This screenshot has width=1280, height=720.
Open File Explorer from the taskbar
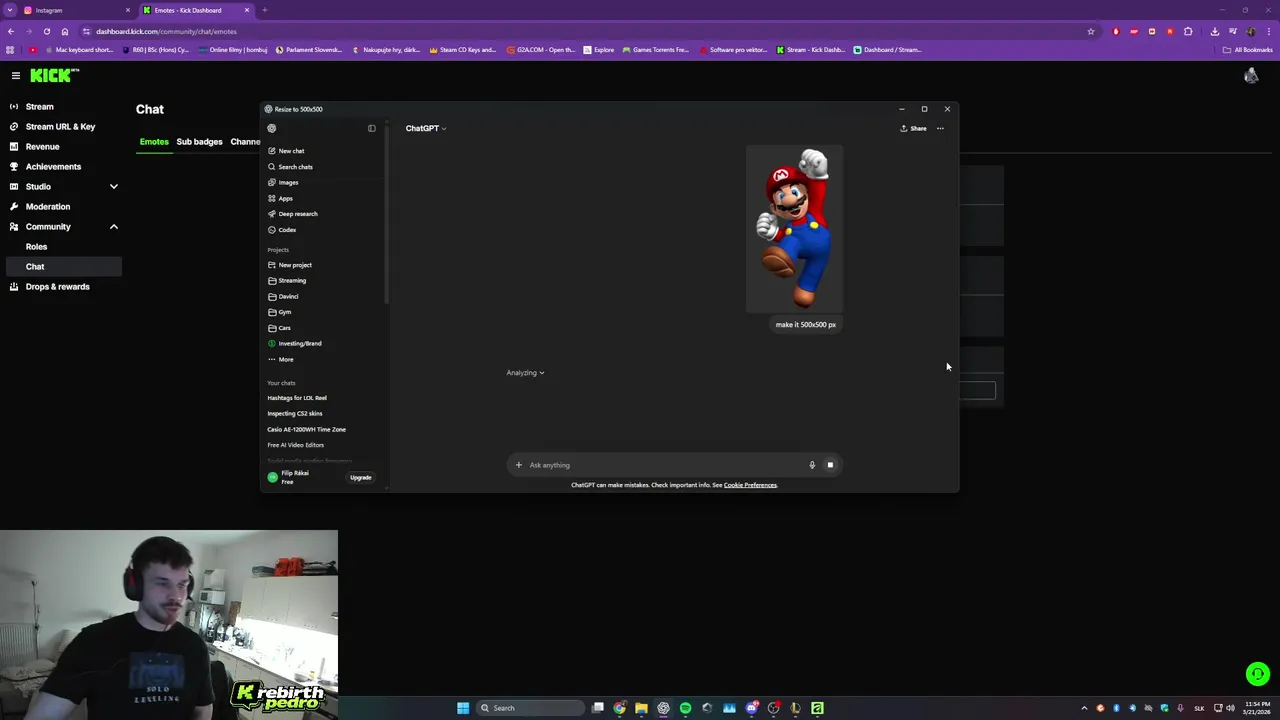(x=641, y=708)
